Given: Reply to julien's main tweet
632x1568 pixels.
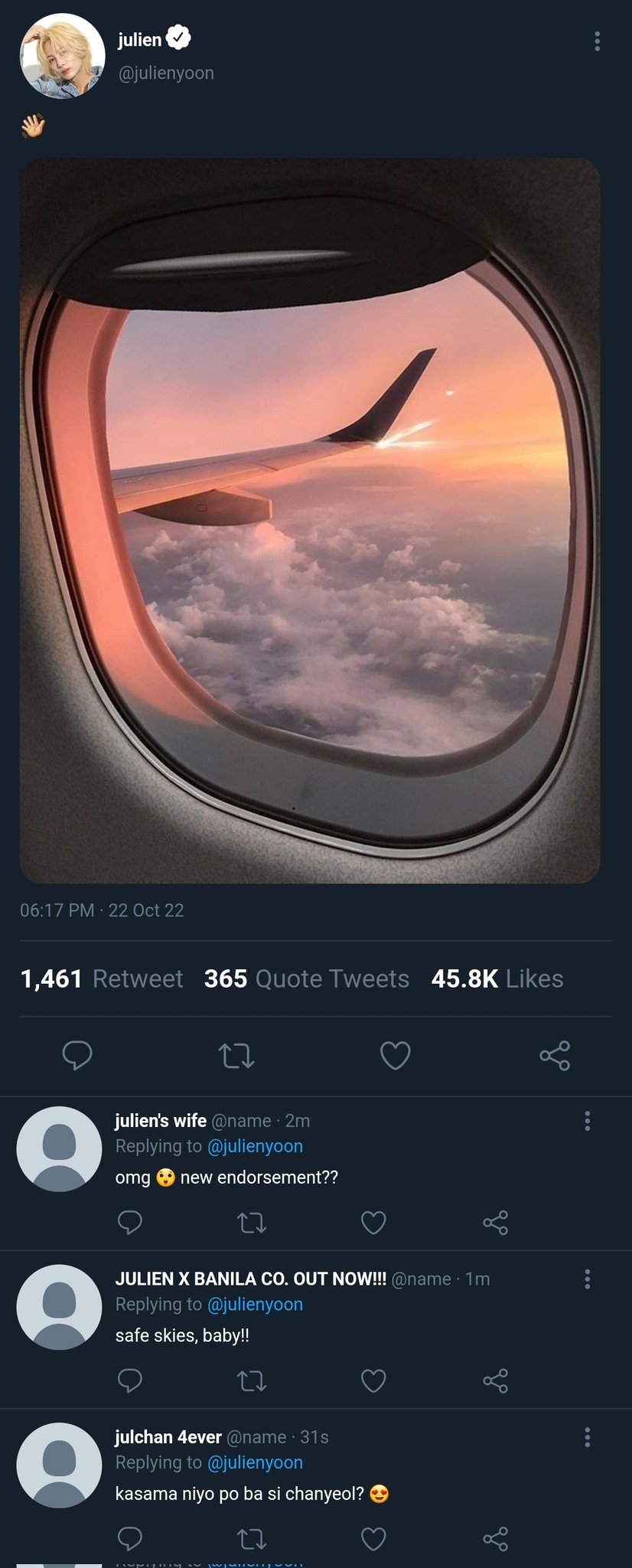Looking at the screenshot, I should 77,1055.
